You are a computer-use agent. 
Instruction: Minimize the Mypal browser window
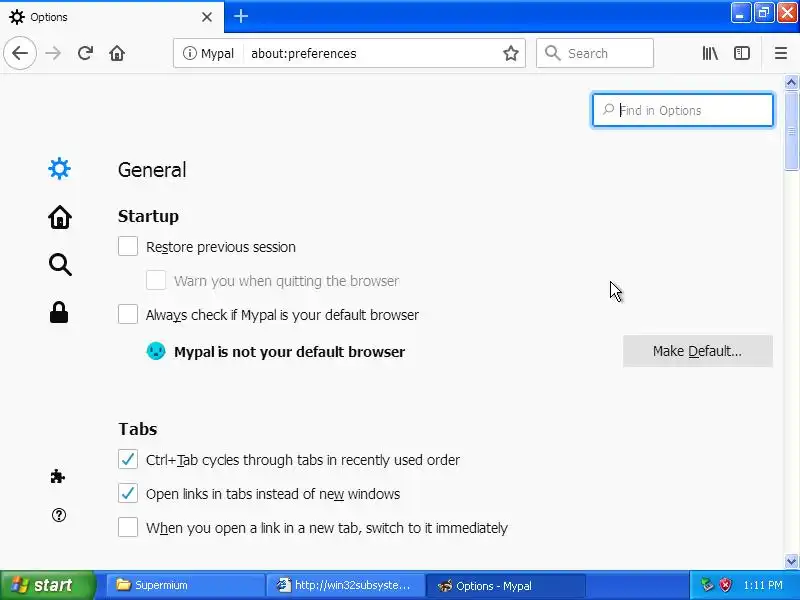(x=740, y=13)
